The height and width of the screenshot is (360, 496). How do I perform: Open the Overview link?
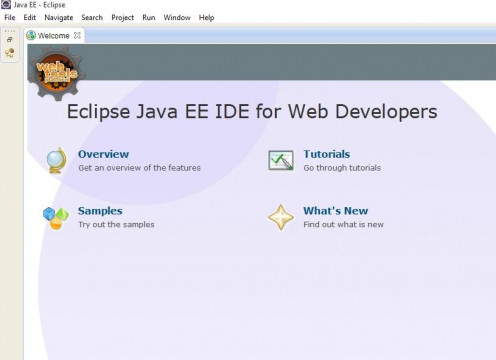[x=103, y=154]
